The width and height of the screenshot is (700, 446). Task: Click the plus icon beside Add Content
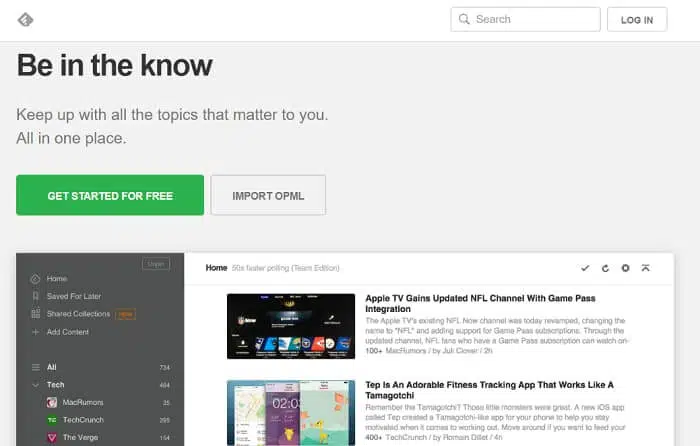click(x=35, y=332)
